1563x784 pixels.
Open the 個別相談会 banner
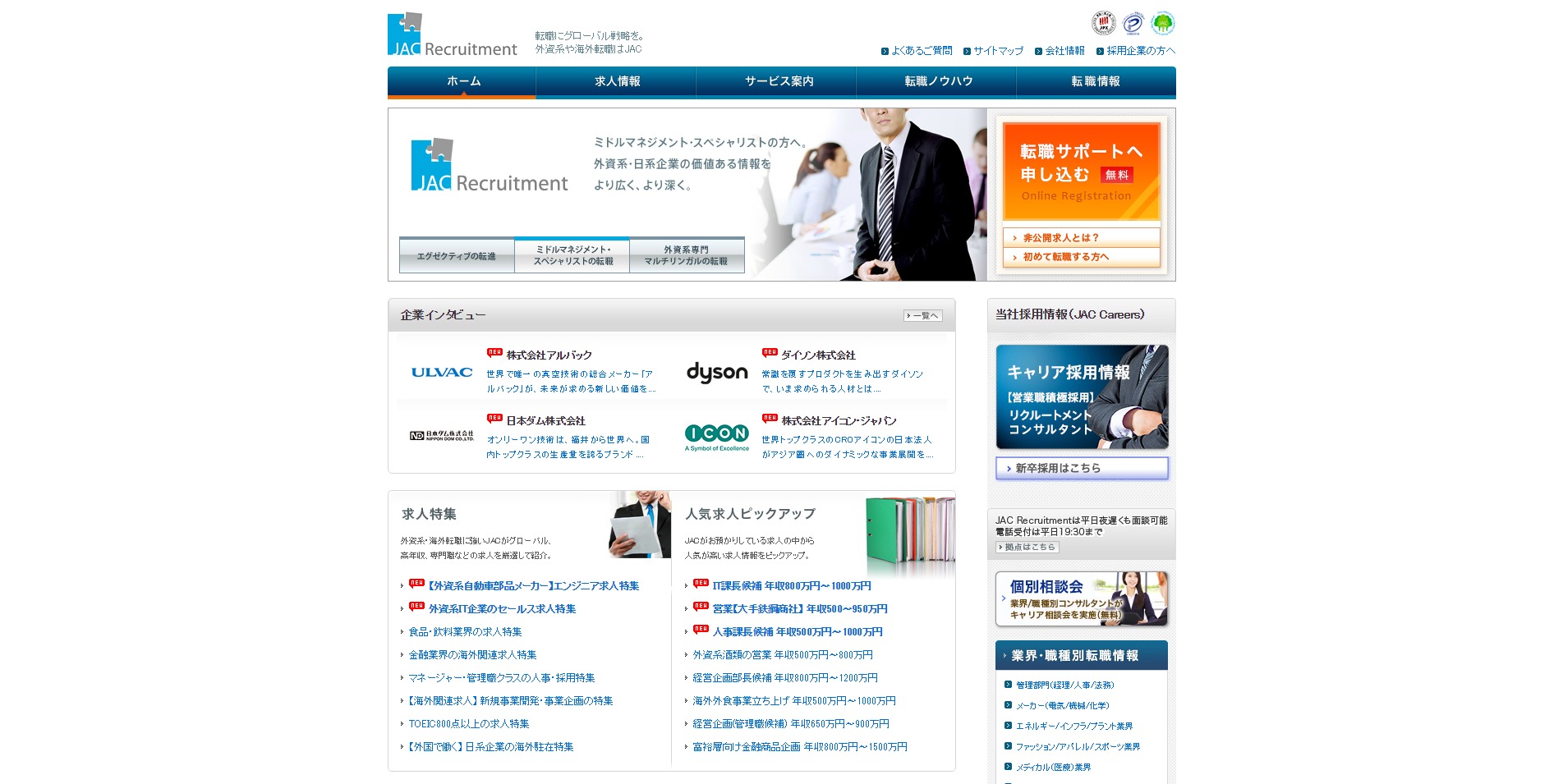(1081, 599)
